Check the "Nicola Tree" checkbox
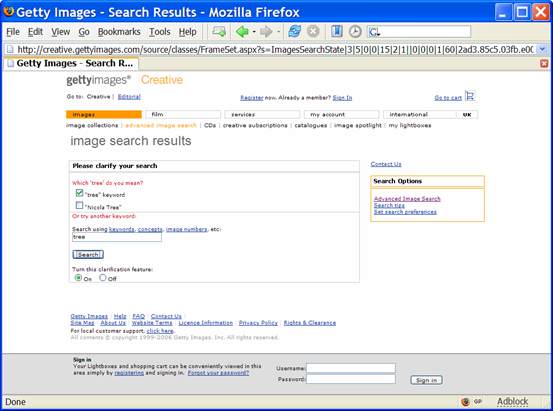The image size is (553, 411). [x=79, y=205]
